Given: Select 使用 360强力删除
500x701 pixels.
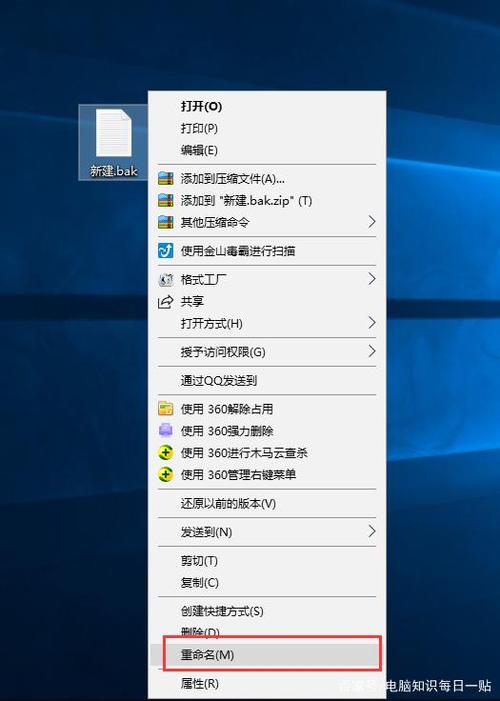Looking at the screenshot, I should [267, 431].
